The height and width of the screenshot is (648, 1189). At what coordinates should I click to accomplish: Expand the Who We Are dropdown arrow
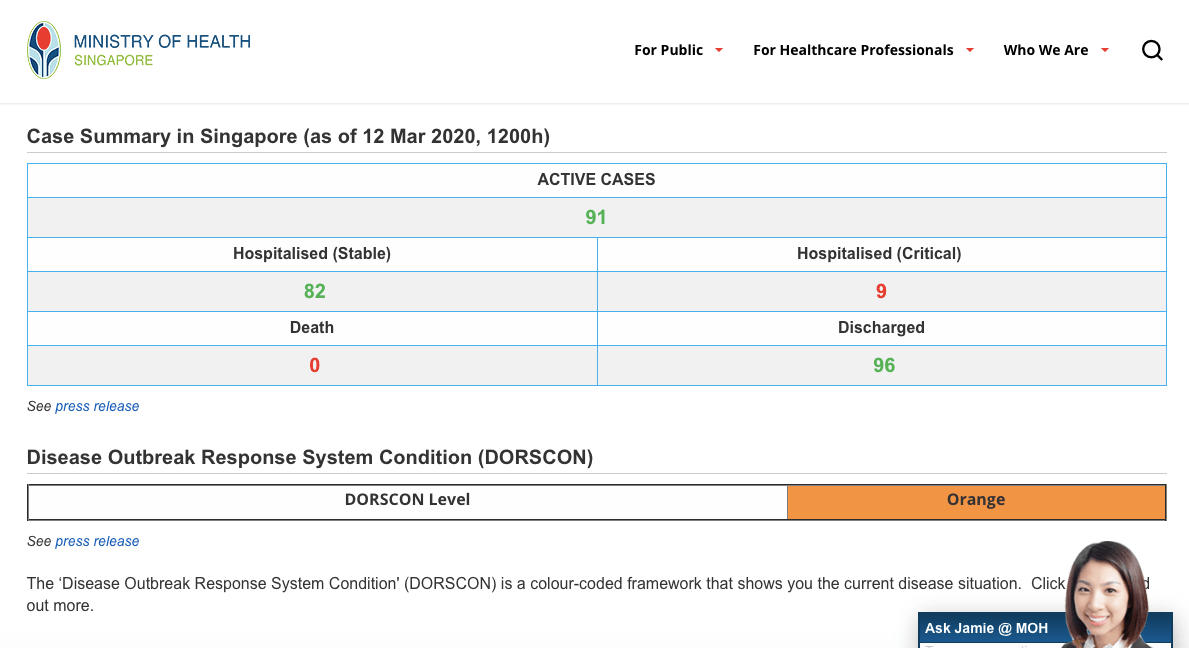point(1105,50)
